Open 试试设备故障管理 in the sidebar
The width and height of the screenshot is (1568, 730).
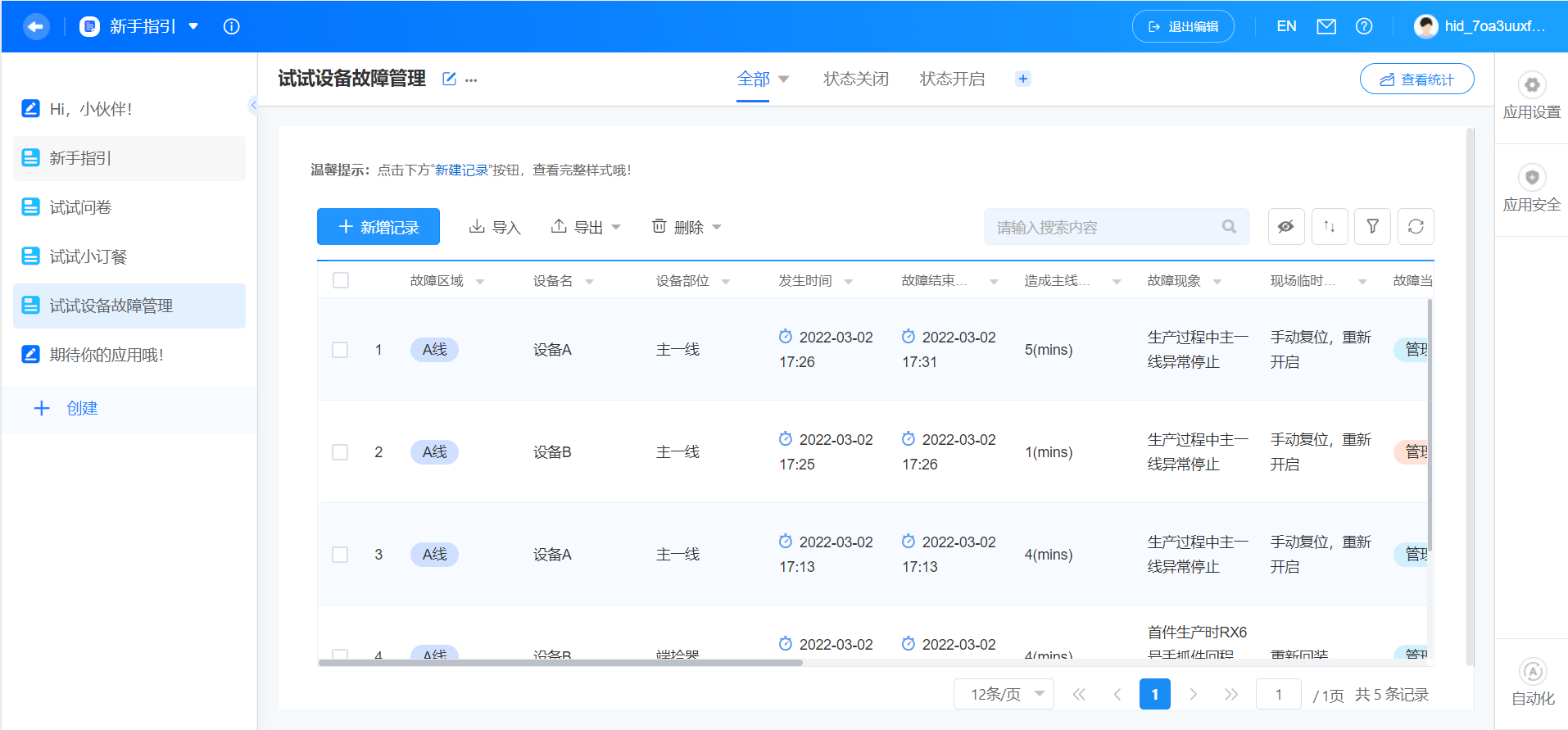[129, 306]
